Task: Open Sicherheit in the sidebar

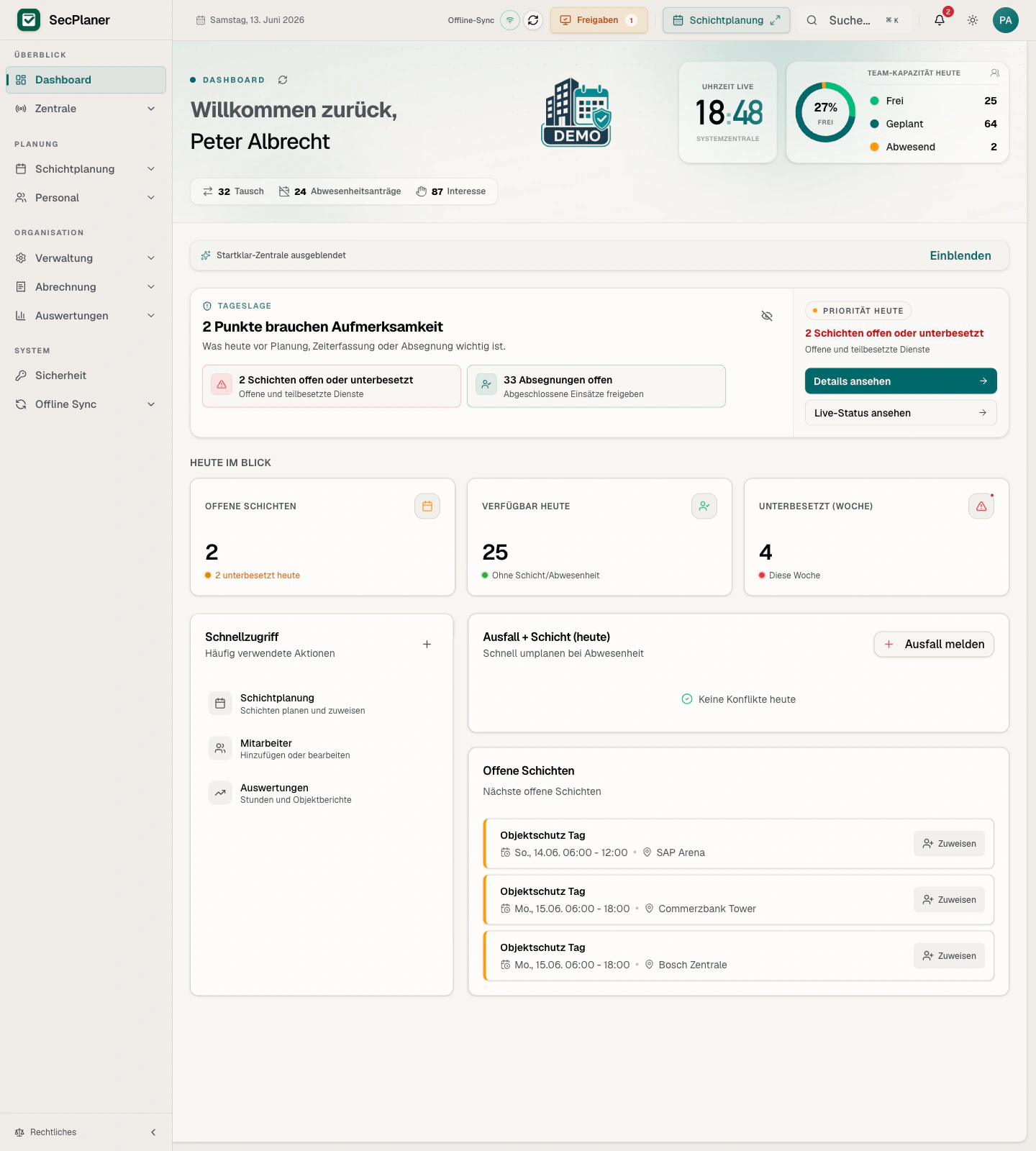Action: pyautogui.click(x=86, y=376)
